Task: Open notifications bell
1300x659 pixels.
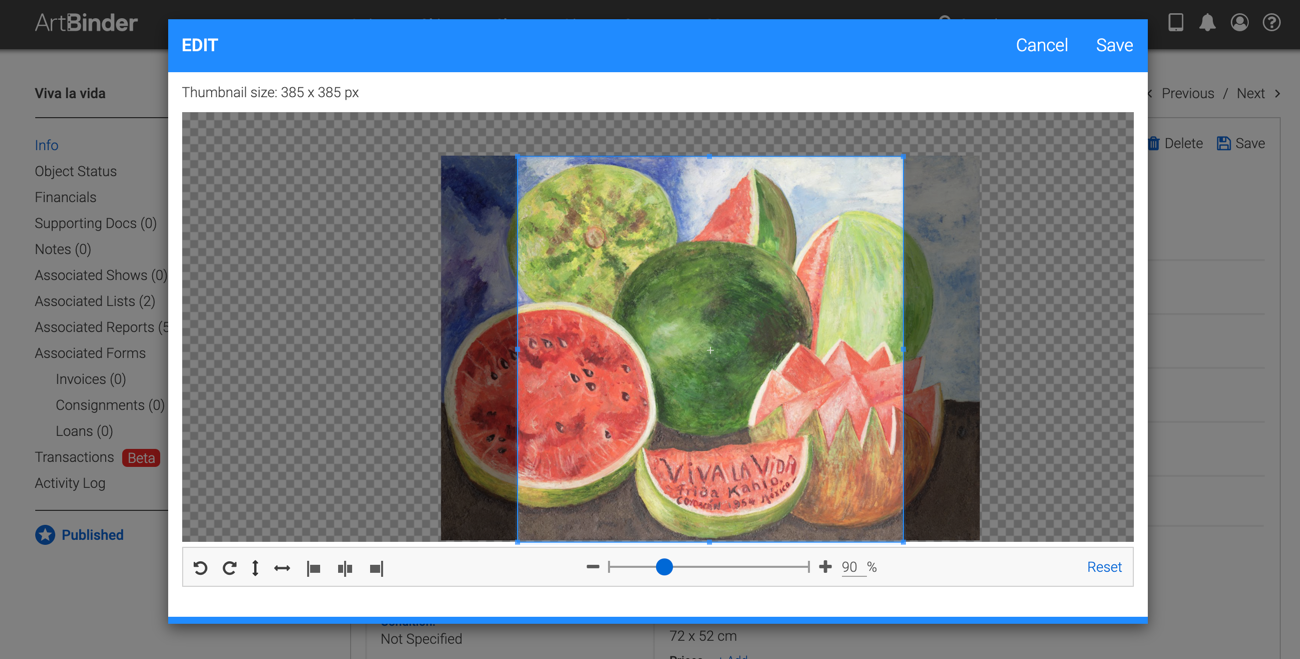Action: [1208, 22]
